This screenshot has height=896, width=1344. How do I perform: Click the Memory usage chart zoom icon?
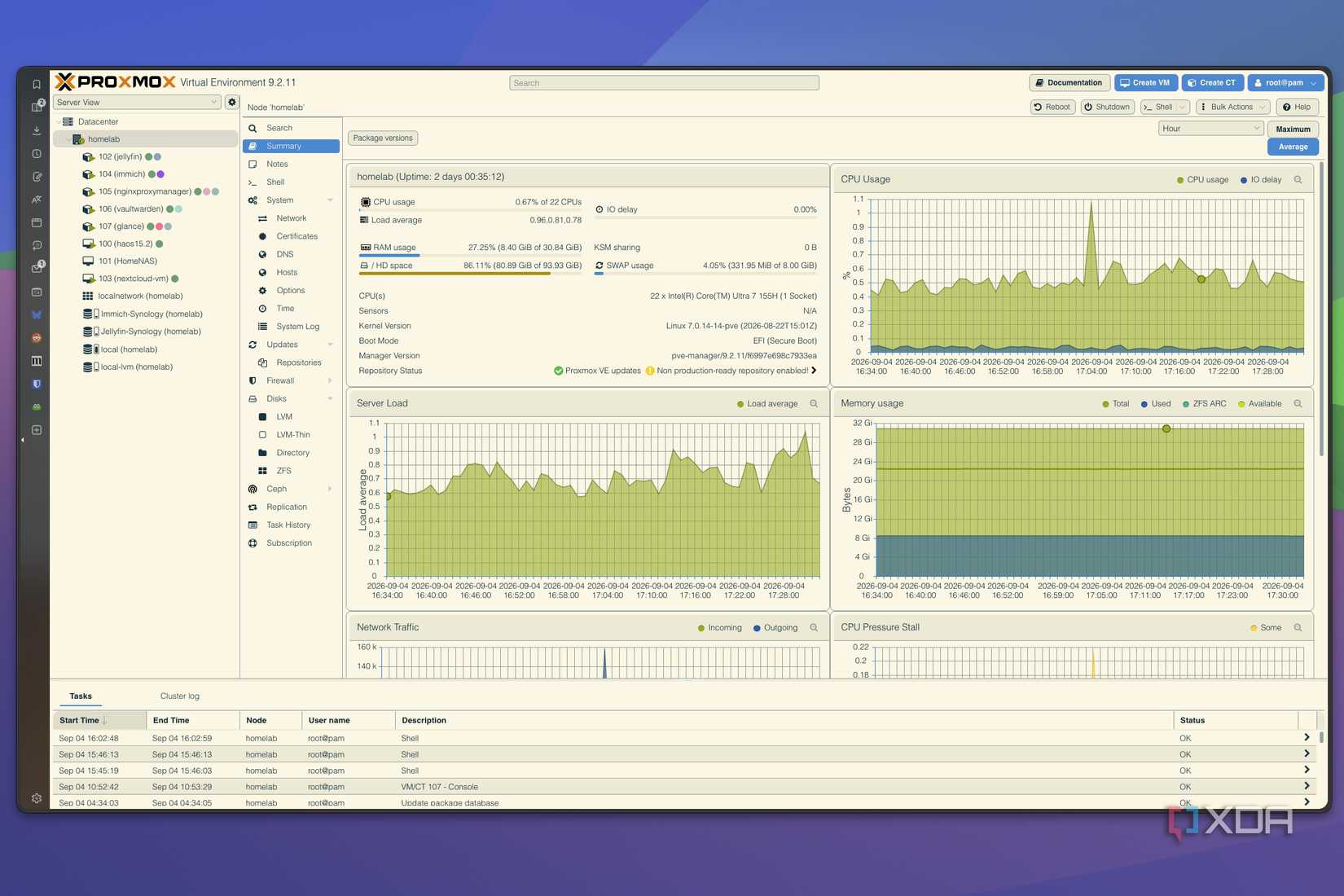point(1298,404)
